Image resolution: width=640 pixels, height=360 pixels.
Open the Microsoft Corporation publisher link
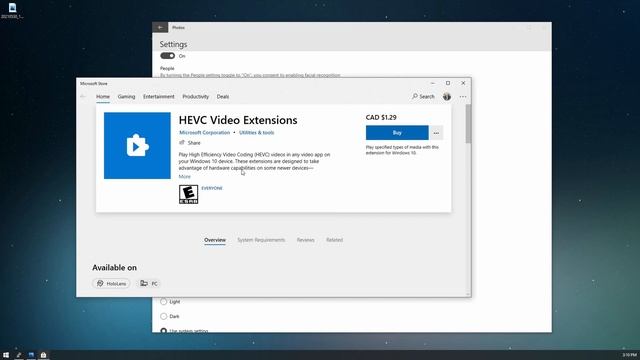pyautogui.click(x=204, y=133)
